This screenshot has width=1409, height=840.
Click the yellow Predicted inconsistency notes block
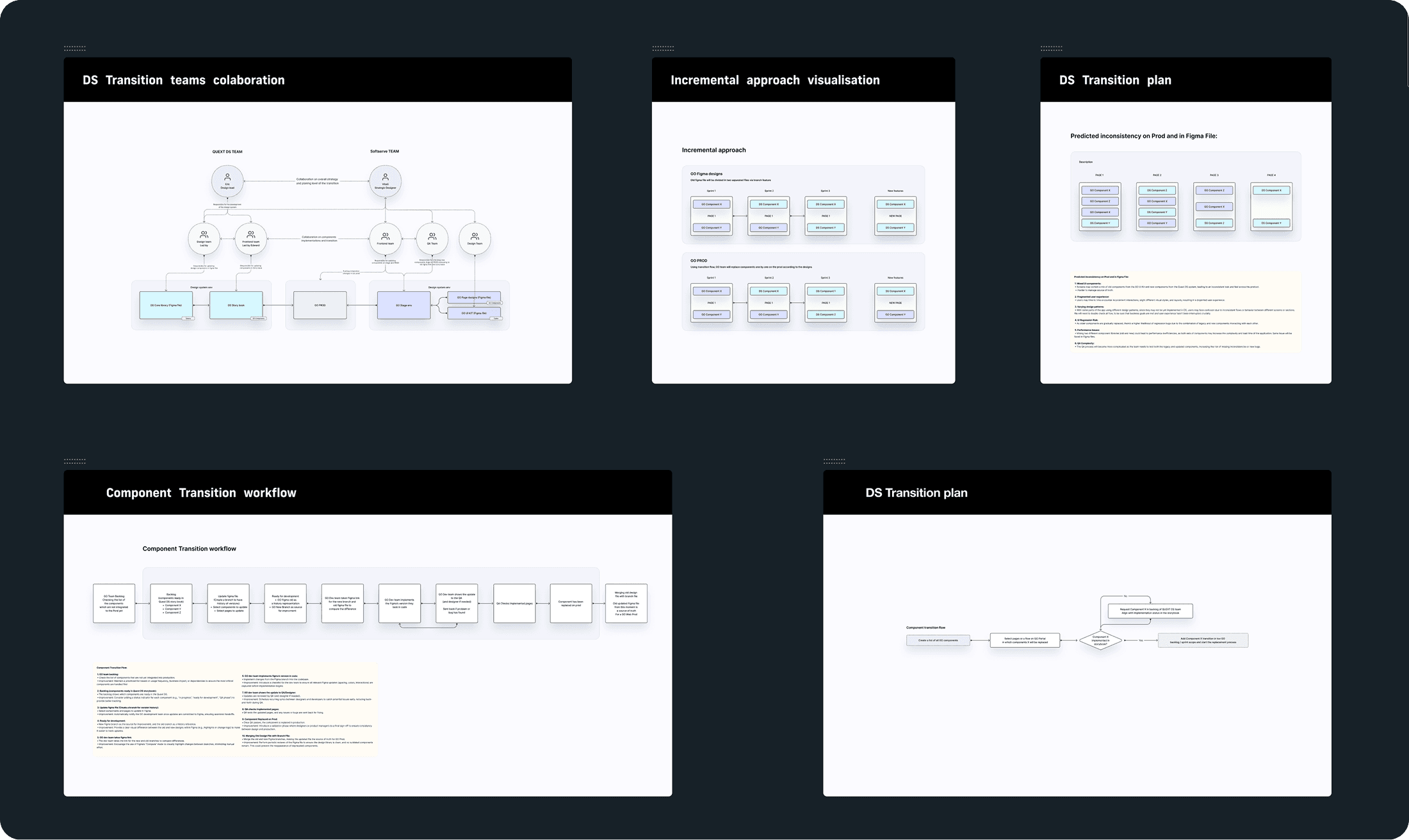coord(1185,312)
